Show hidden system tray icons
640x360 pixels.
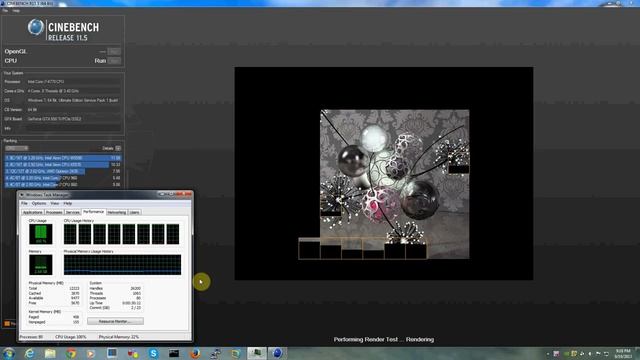coord(548,354)
